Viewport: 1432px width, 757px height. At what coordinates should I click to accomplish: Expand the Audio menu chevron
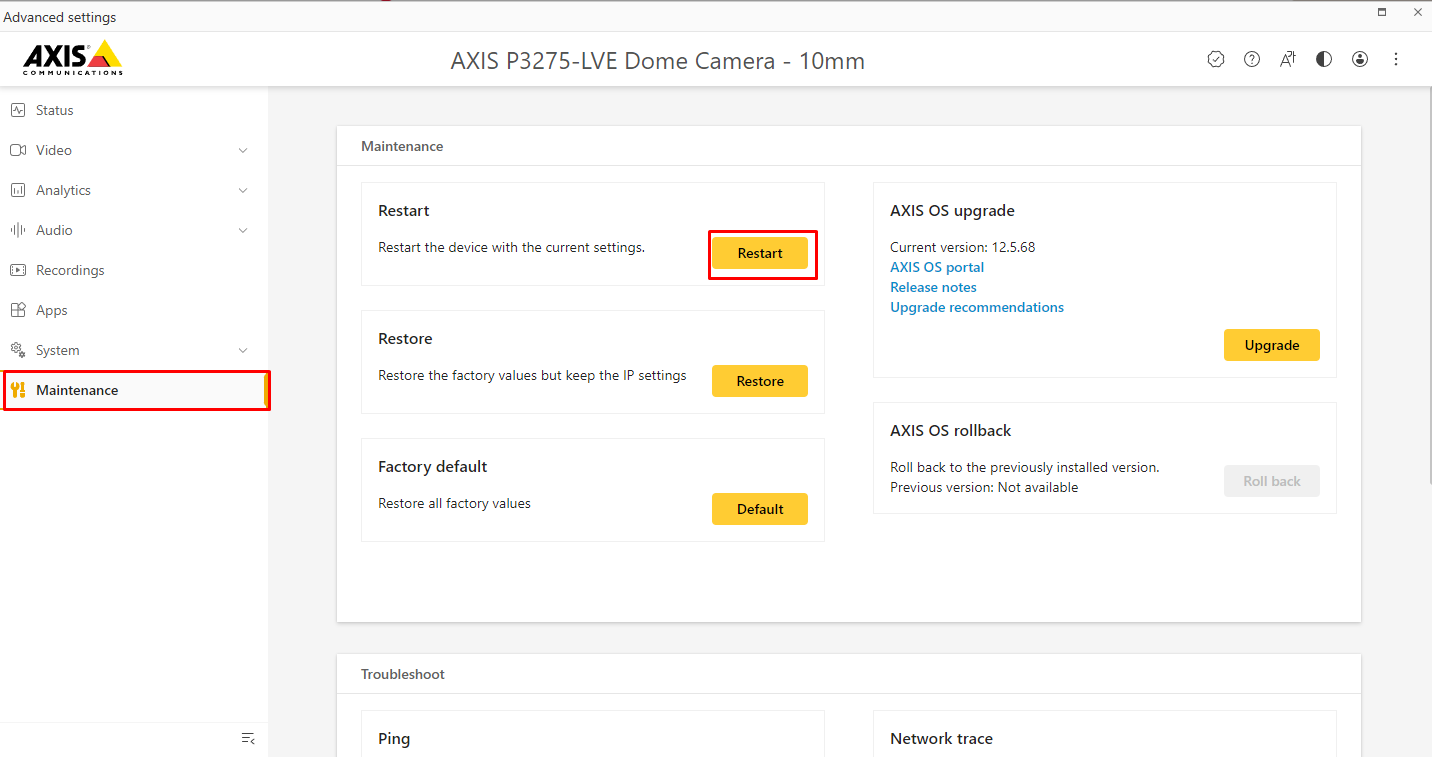click(243, 230)
